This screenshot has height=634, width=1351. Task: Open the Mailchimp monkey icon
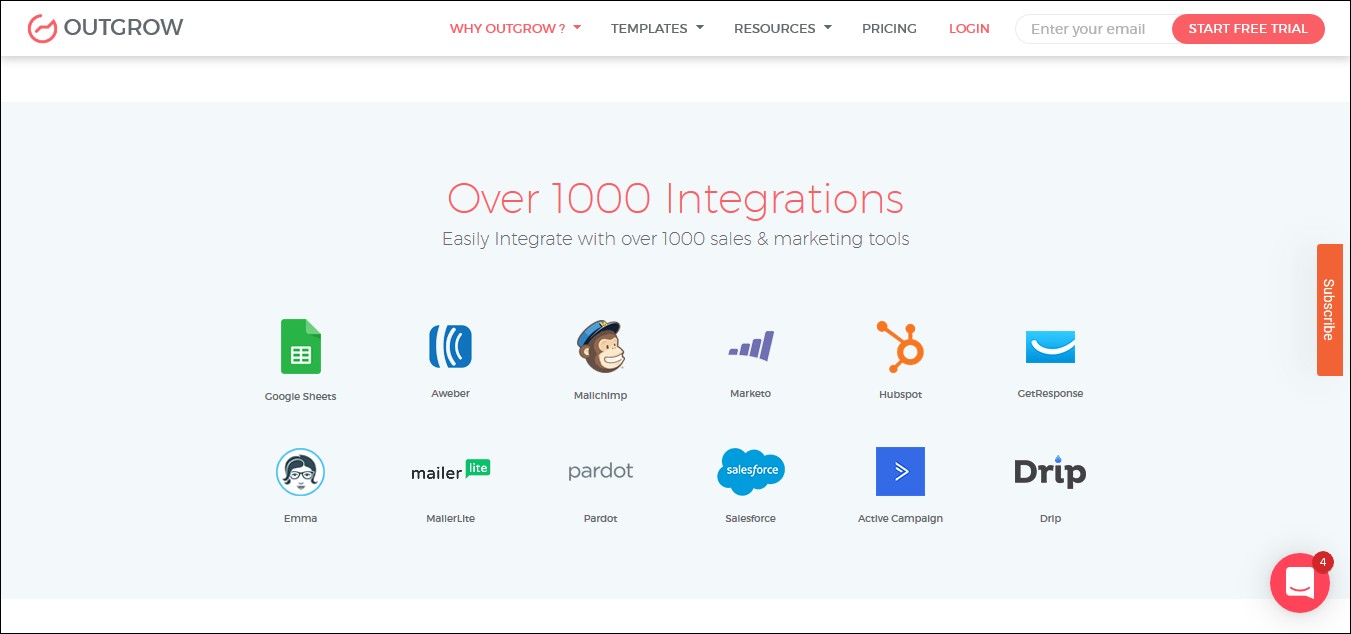pyautogui.click(x=600, y=346)
